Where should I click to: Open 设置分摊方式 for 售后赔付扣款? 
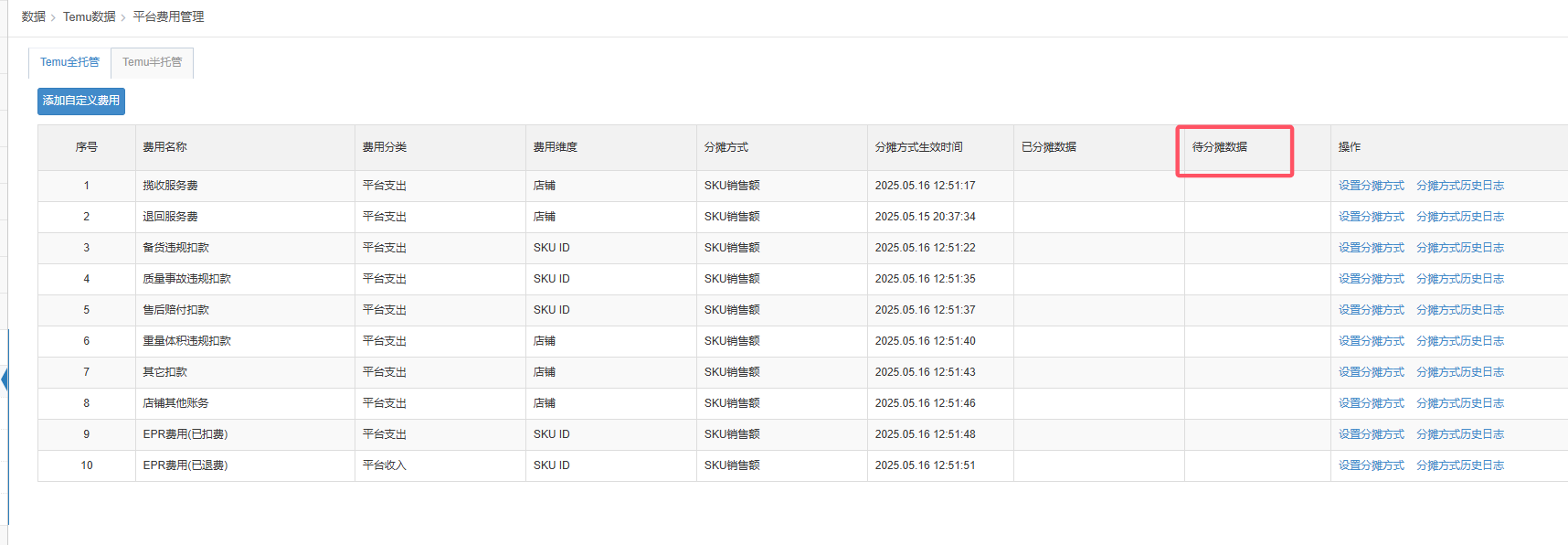click(x=1371, y=310)
